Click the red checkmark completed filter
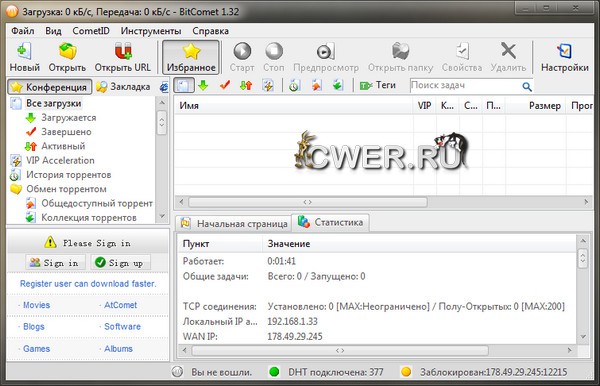Screen dimensions: 600x386 tap(225, 85)
